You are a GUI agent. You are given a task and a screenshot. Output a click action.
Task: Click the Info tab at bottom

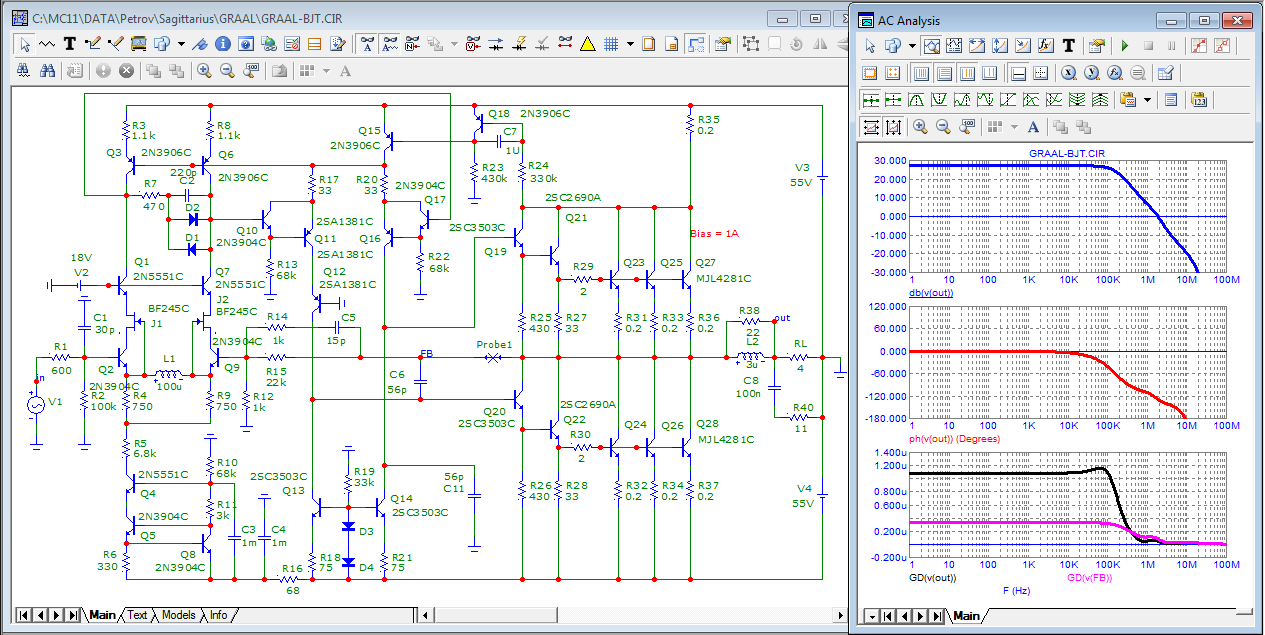point(217,615)
